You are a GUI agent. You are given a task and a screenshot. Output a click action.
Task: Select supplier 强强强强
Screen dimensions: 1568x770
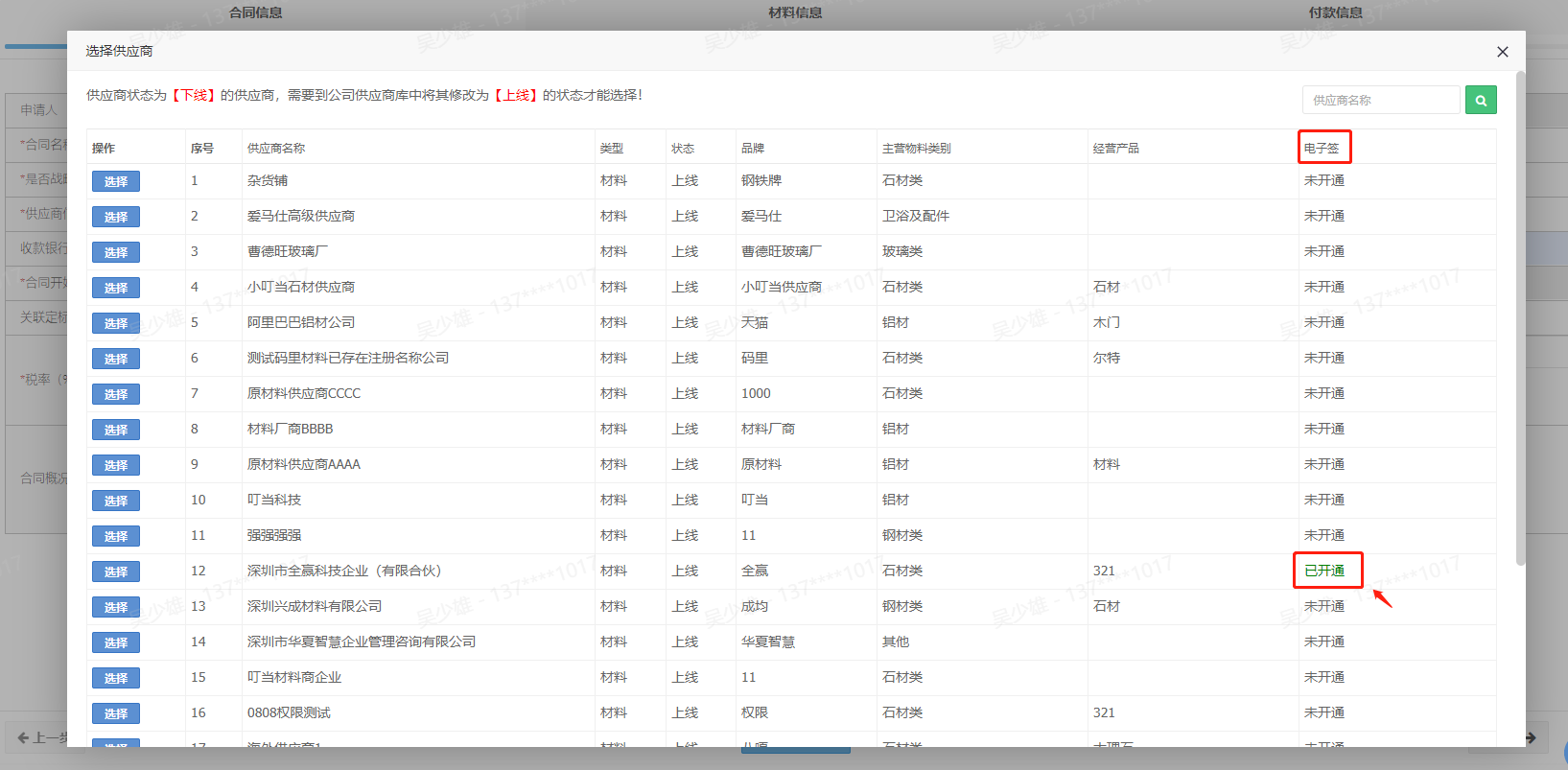(x=116, y=536)
